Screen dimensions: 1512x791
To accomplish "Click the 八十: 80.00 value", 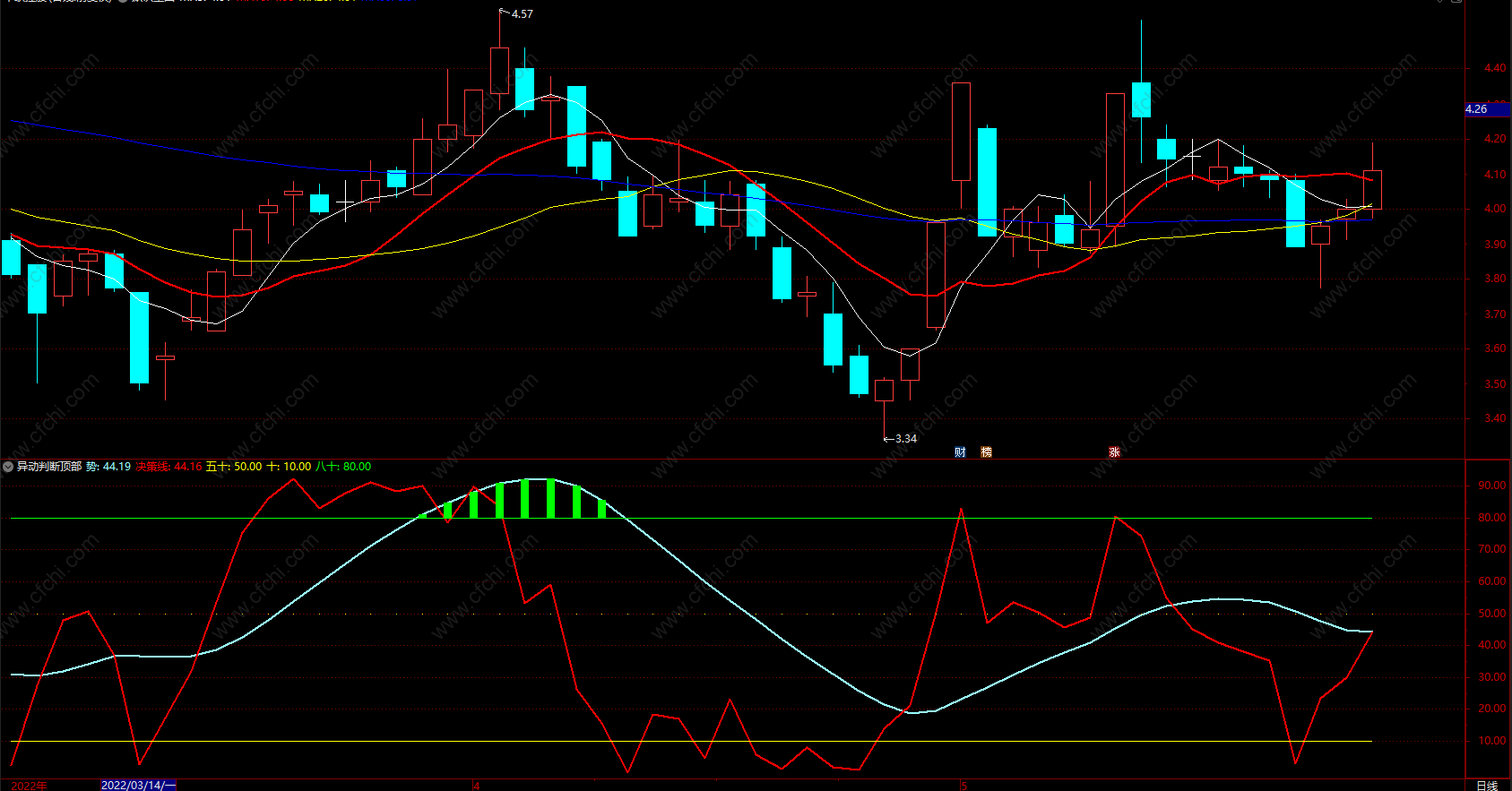I will point(343,467).
